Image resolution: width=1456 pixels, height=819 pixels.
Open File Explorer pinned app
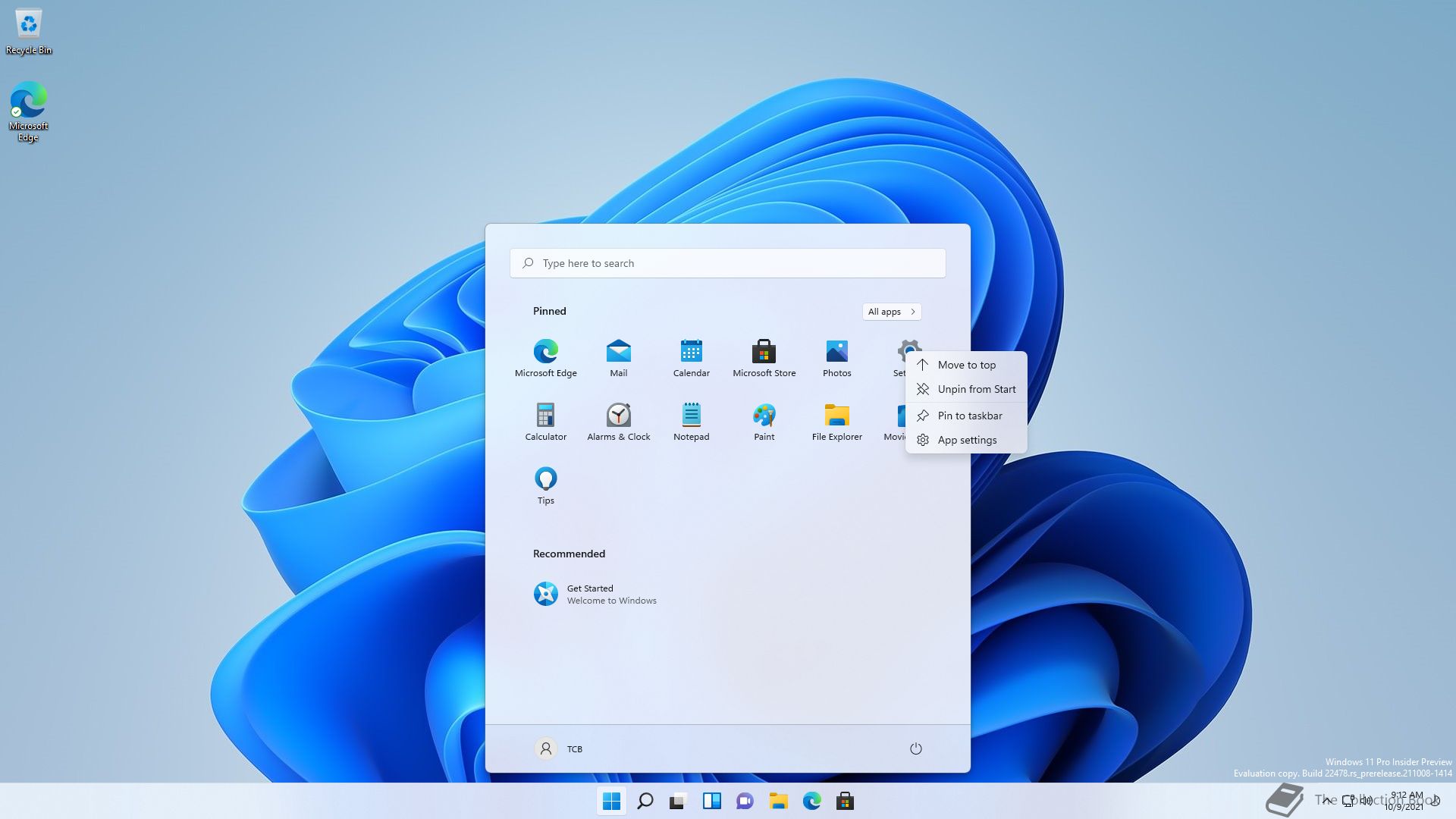837,421
